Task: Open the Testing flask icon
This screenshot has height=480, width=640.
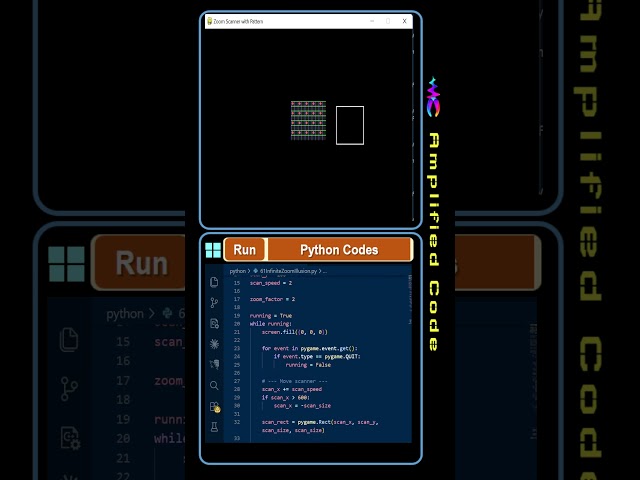Action: (214, 427)
